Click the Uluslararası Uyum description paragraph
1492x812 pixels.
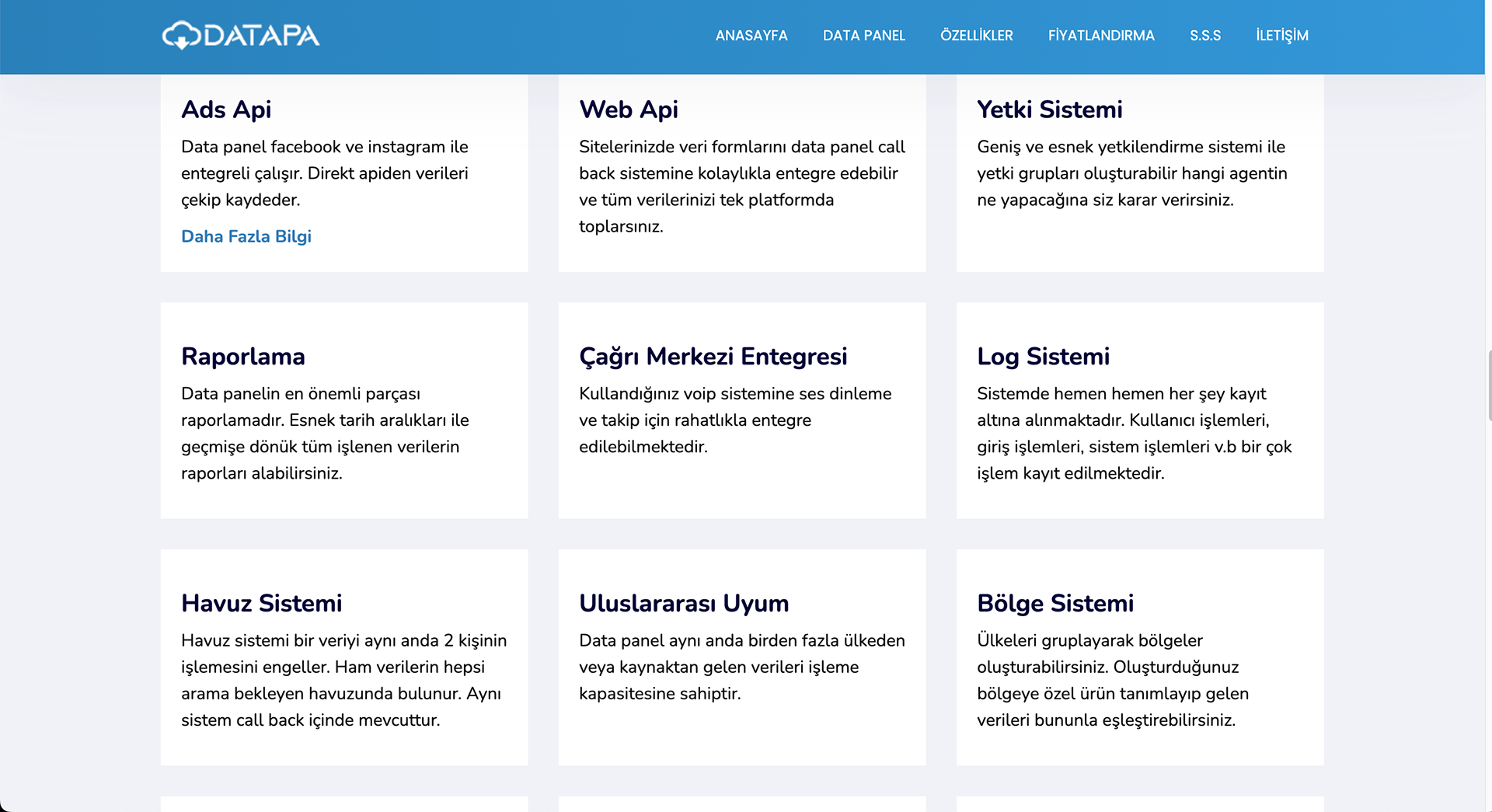[x=742, y=667]
